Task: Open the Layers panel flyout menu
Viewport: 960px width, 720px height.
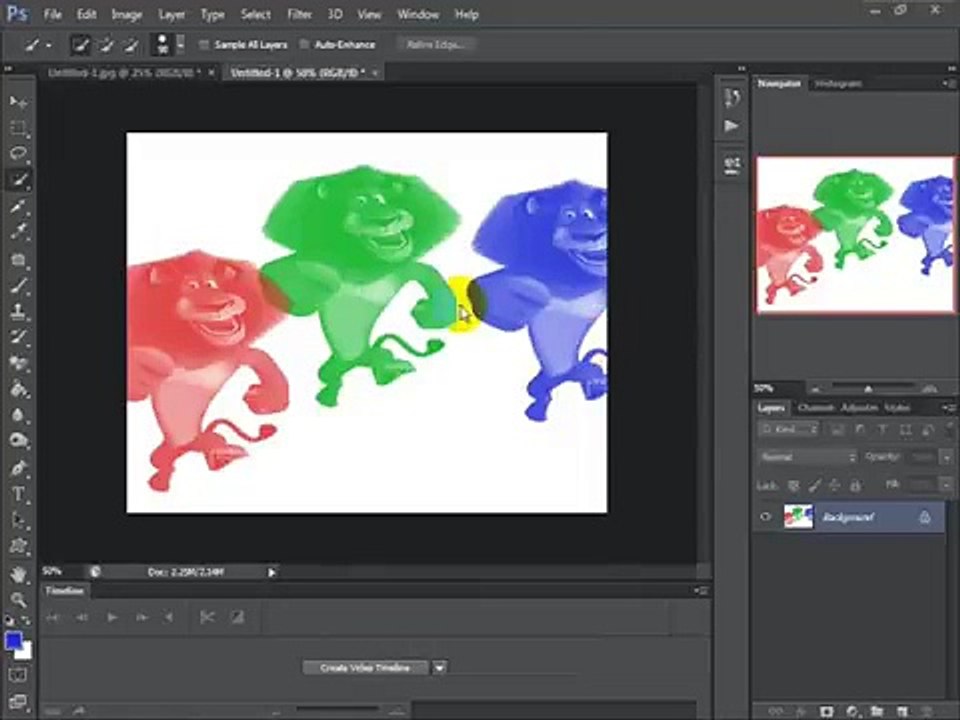Action: pyautogui.click(x=948, y=408)
